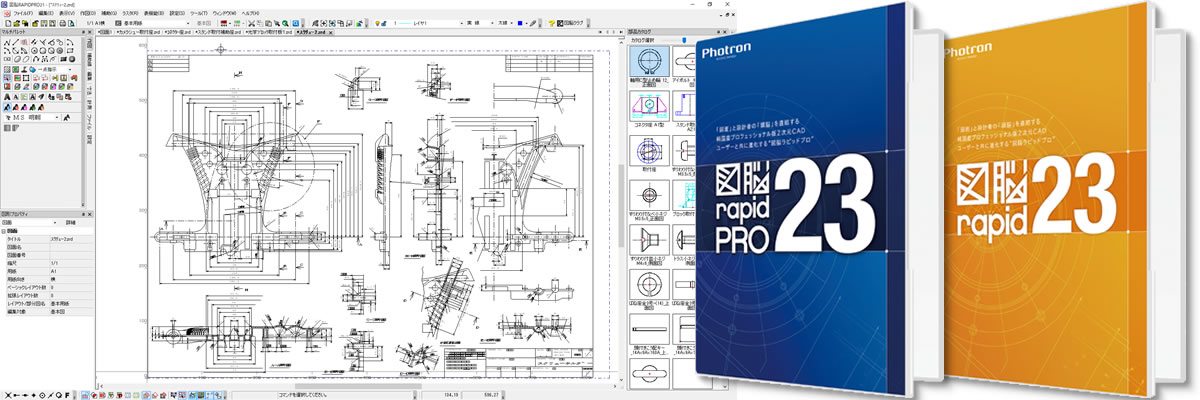
Task: Switch to the カメラシュー取付座 drawing tab
Action: (132, 32)
